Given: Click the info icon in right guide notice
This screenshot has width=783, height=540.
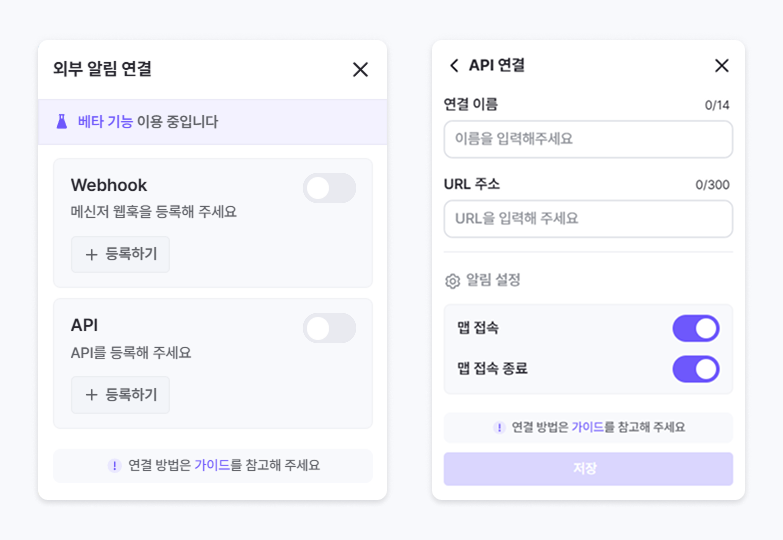Looking at the screenshot, I should 499,428.
